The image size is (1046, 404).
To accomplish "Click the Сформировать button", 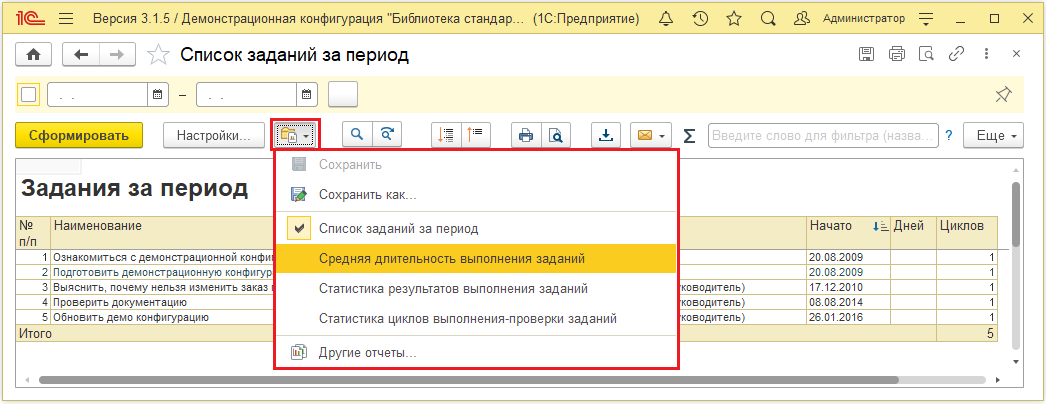I will click(79, 135).
